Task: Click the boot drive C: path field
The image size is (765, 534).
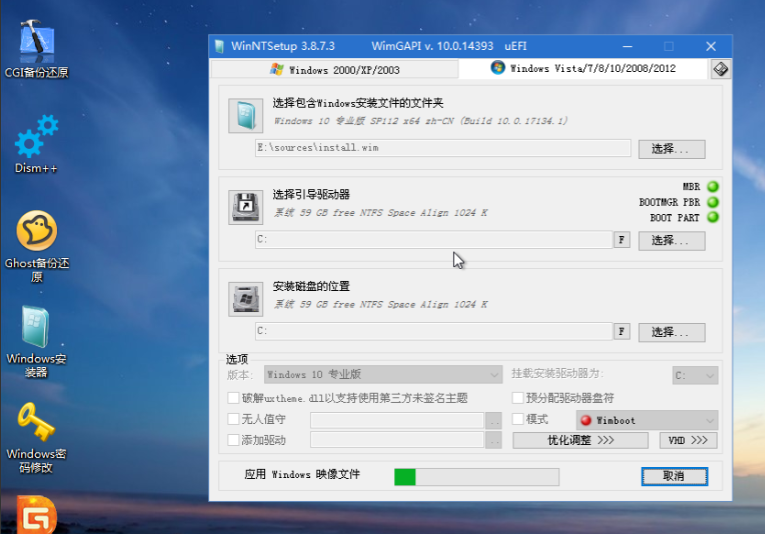Action: tap(434, 239)
